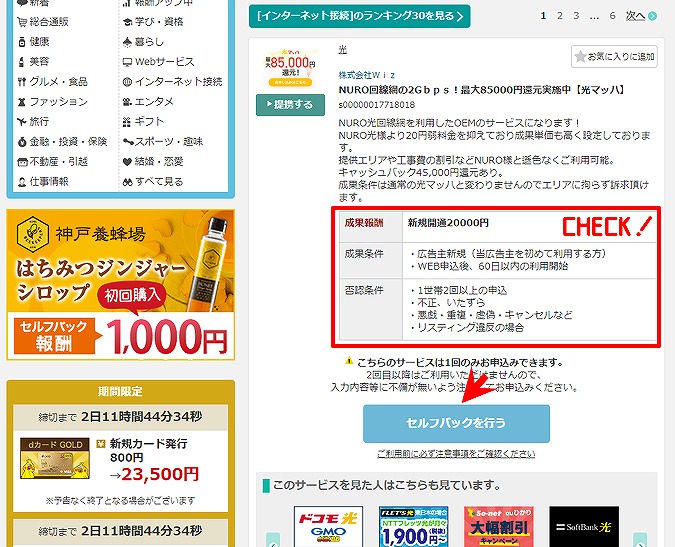Image resolution: width=675 pixels, height=547 pixels.
Task: Open the 仕事情報 category
Action: click(49, 182)
